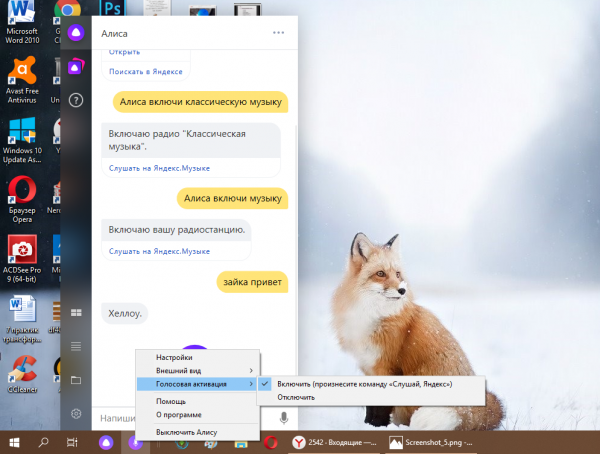Open Avast Free Antivirus desktop icon
The width and height of the screenshot is (600, 454).
pyautogui.click(x=22, y=80)
